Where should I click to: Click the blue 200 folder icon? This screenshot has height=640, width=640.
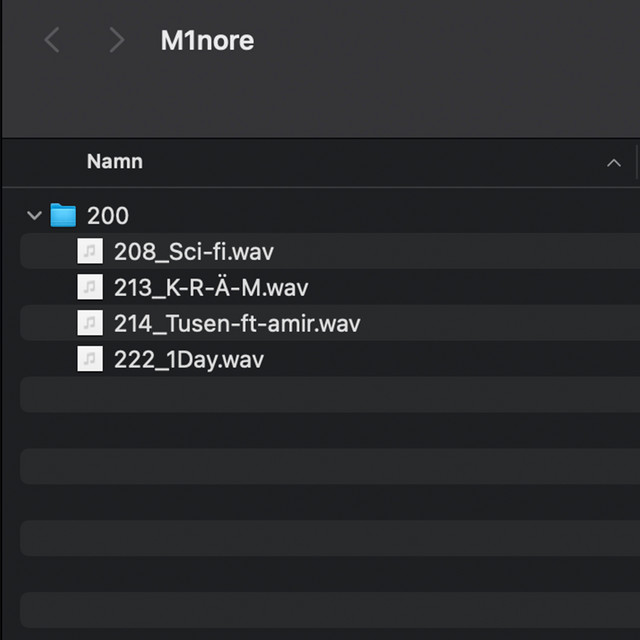pos(63,215)
